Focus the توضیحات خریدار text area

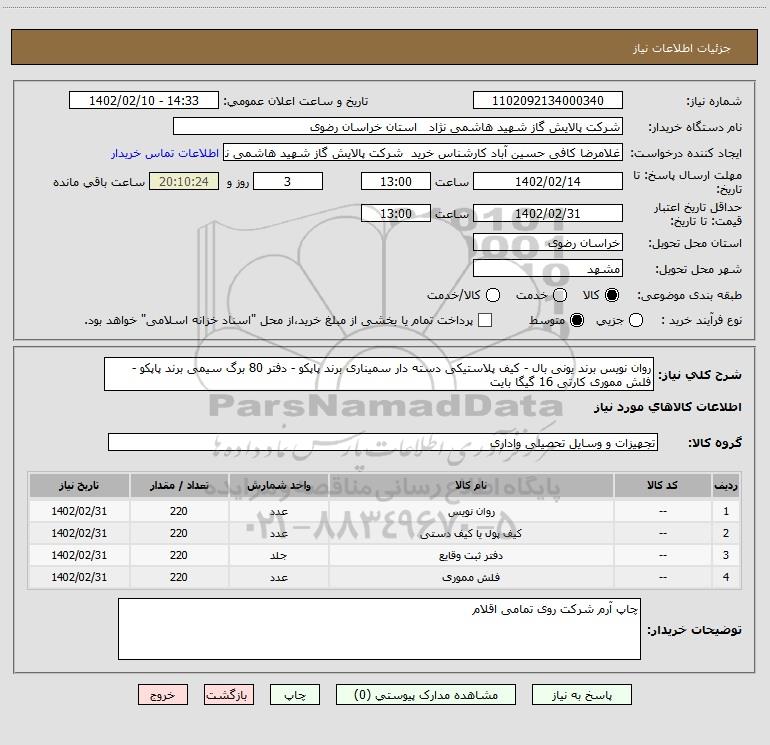point(379,629)
